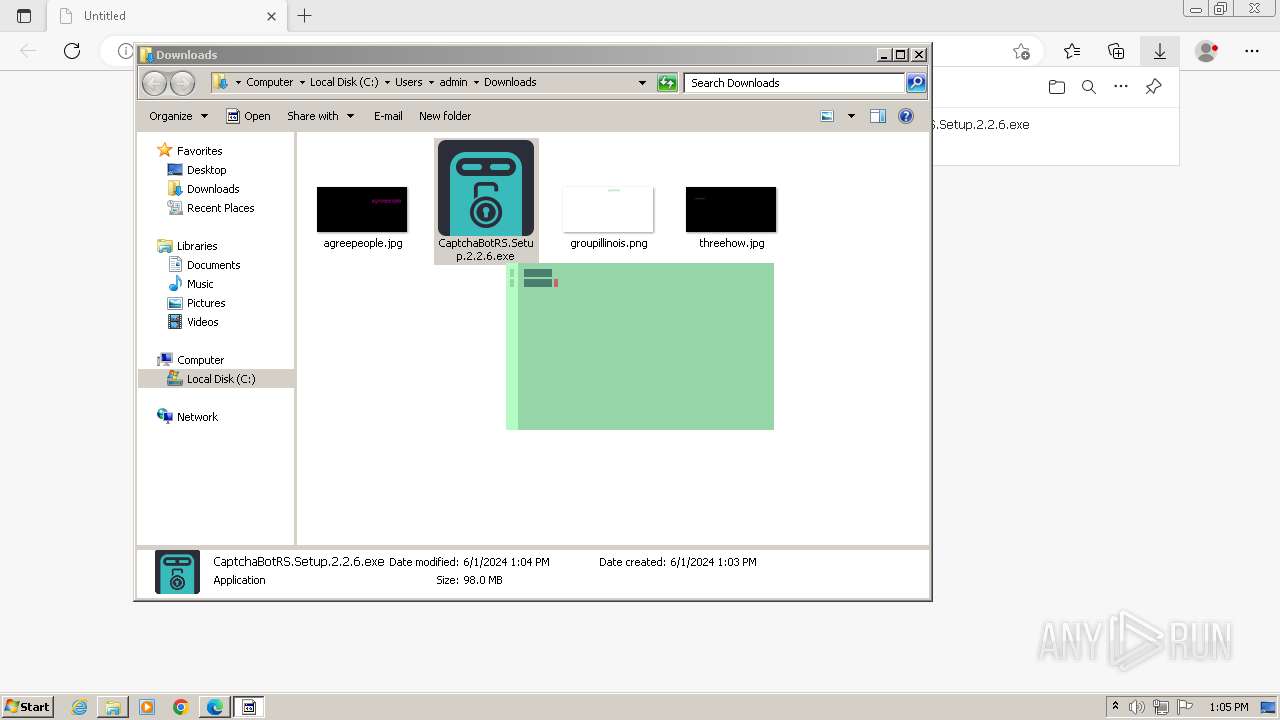Click Computer in address breadcrumb

[270, 83]
